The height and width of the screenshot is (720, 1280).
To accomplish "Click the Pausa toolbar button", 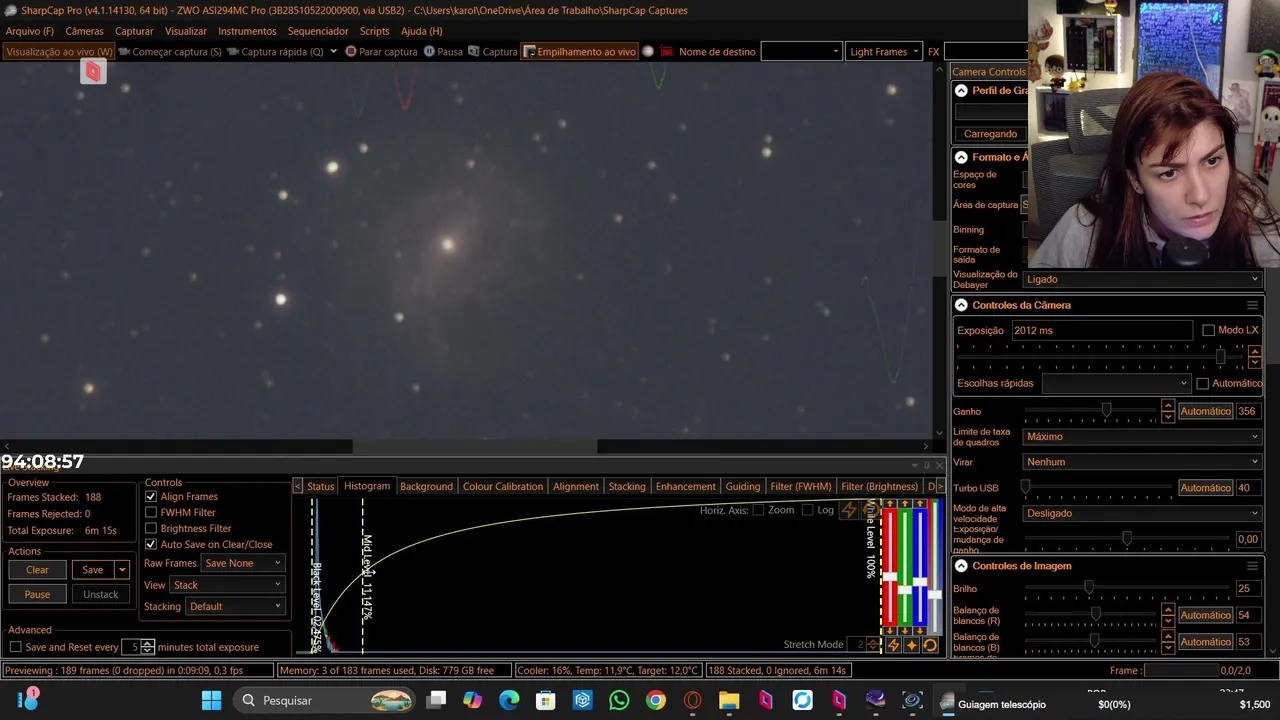I will (443, 51).
